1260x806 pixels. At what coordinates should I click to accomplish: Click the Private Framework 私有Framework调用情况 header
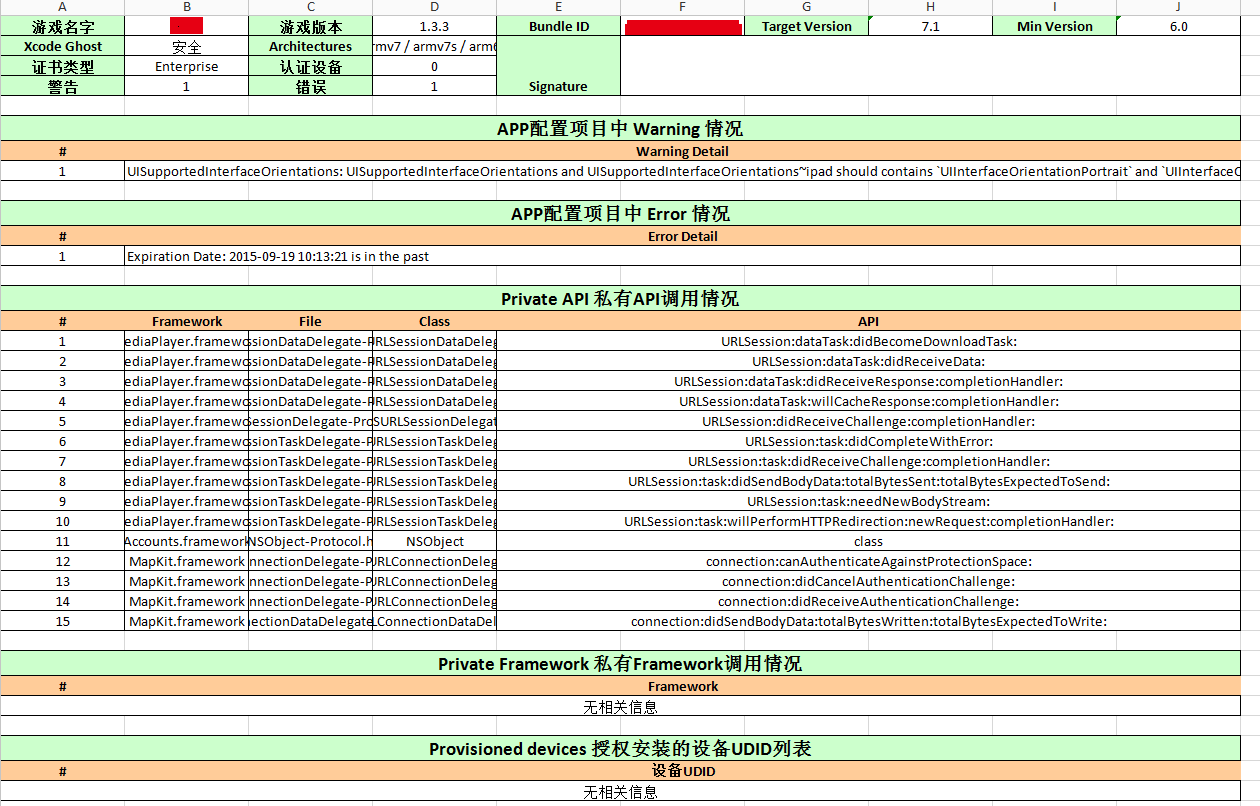point(620,664)
